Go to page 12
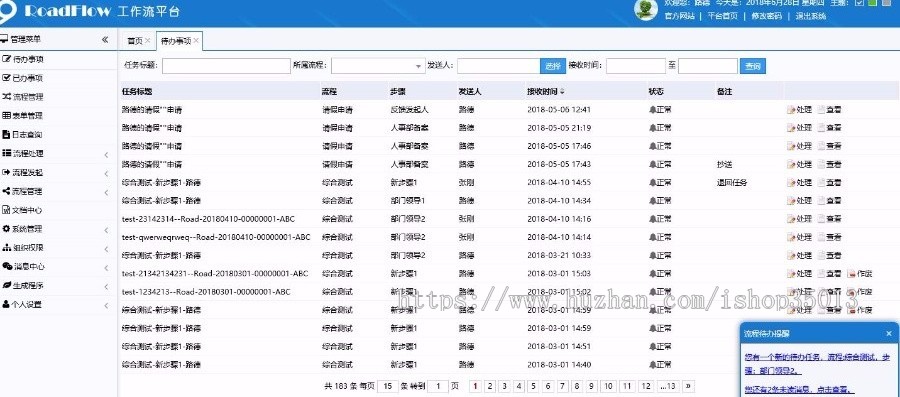Screen dimensions: 900x397 [x=646, y=387]
